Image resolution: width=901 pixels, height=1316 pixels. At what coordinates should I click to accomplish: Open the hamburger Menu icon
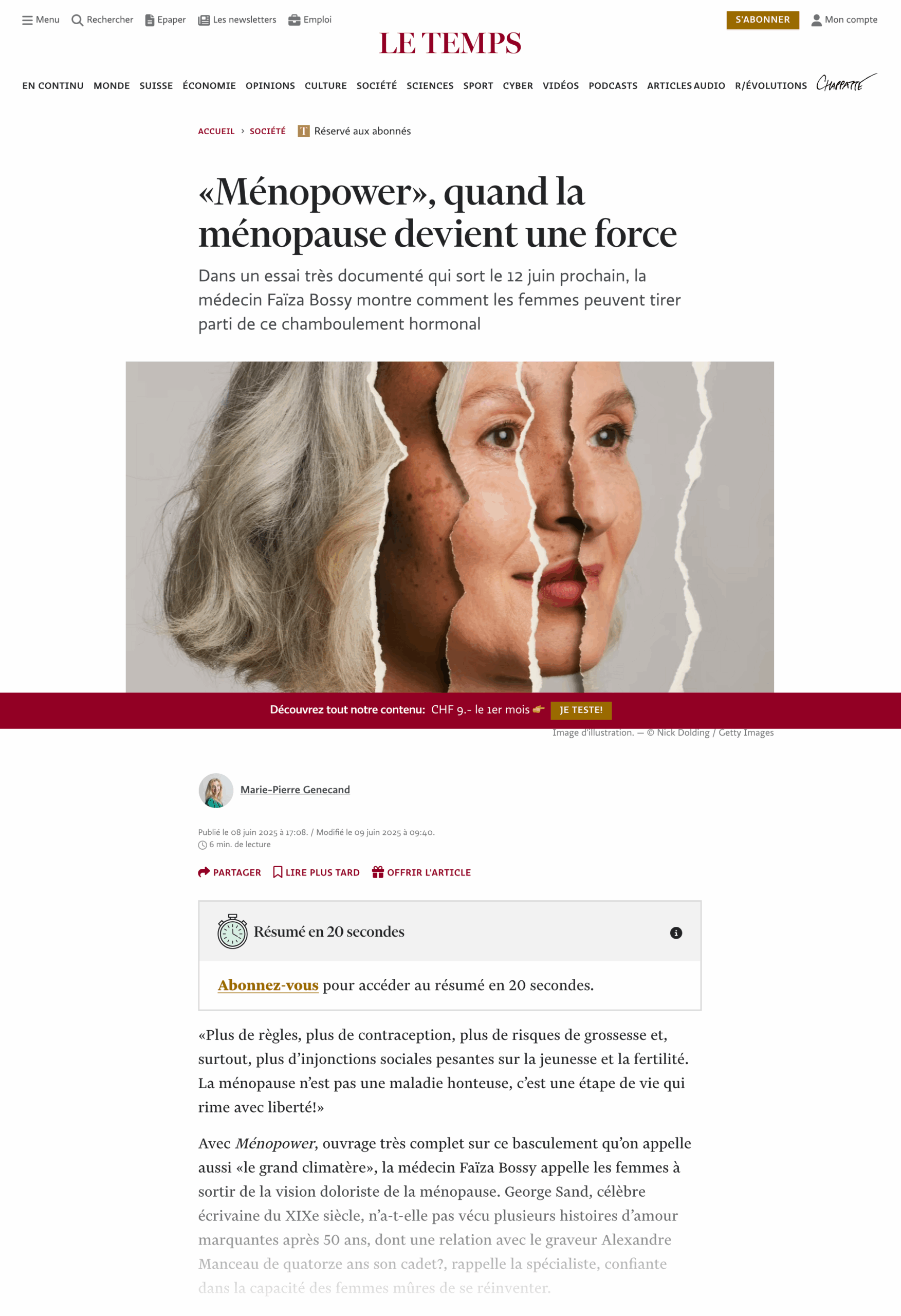[27, 21]
